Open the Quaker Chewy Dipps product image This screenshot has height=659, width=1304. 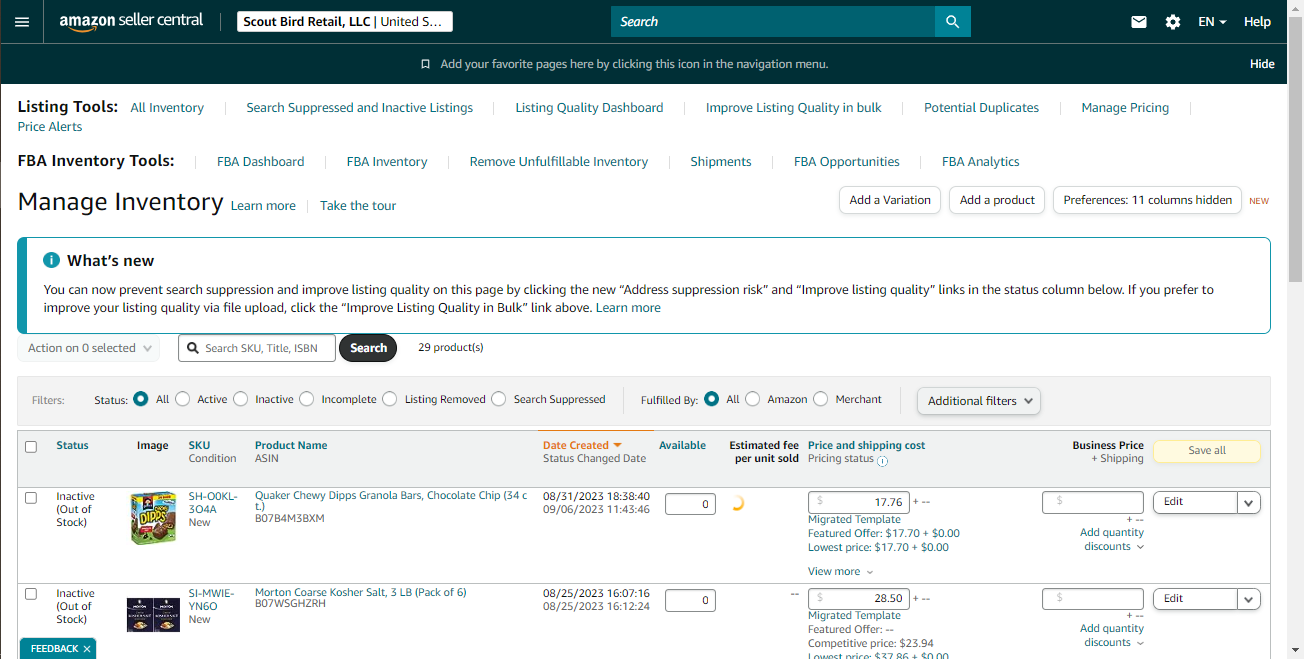click(153, 517)
